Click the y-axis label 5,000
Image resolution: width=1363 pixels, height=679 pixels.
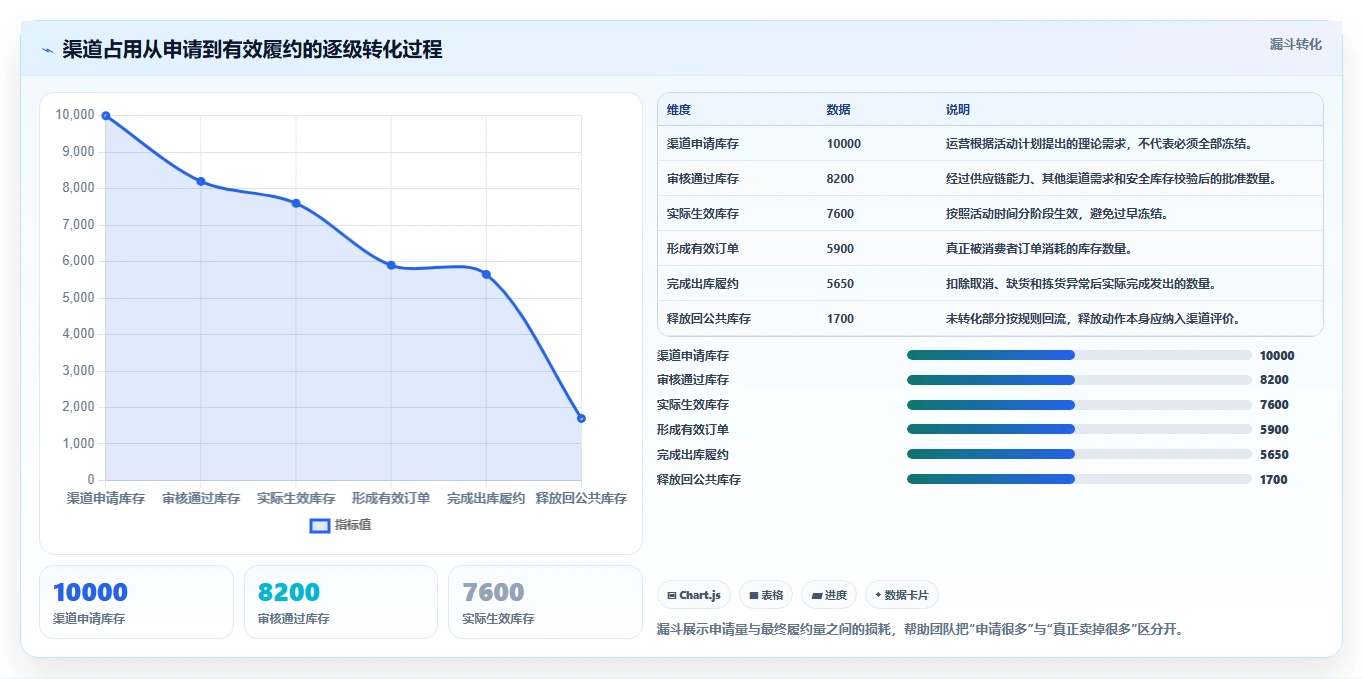[78, 298]
